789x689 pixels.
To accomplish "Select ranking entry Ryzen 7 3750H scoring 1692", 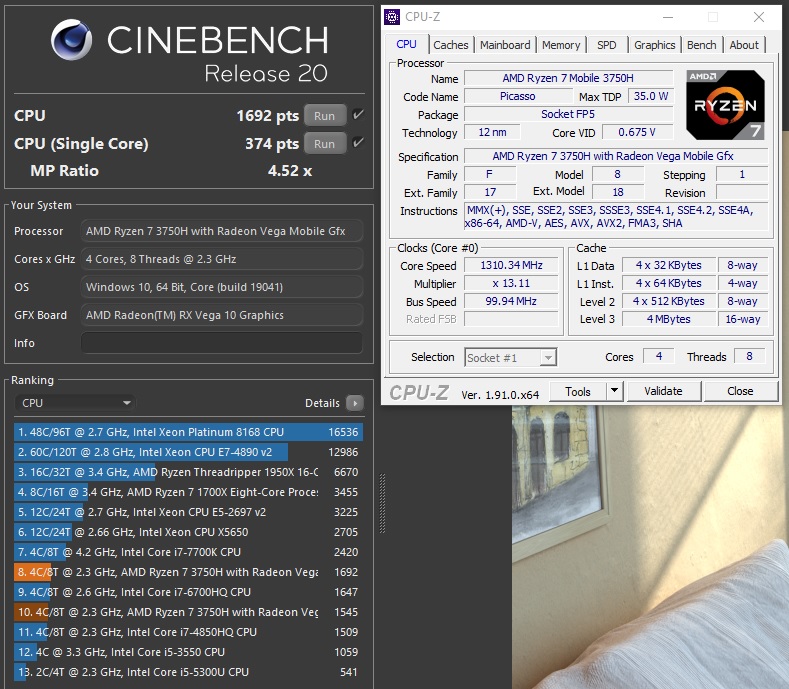I will click(x=188, y=572).
